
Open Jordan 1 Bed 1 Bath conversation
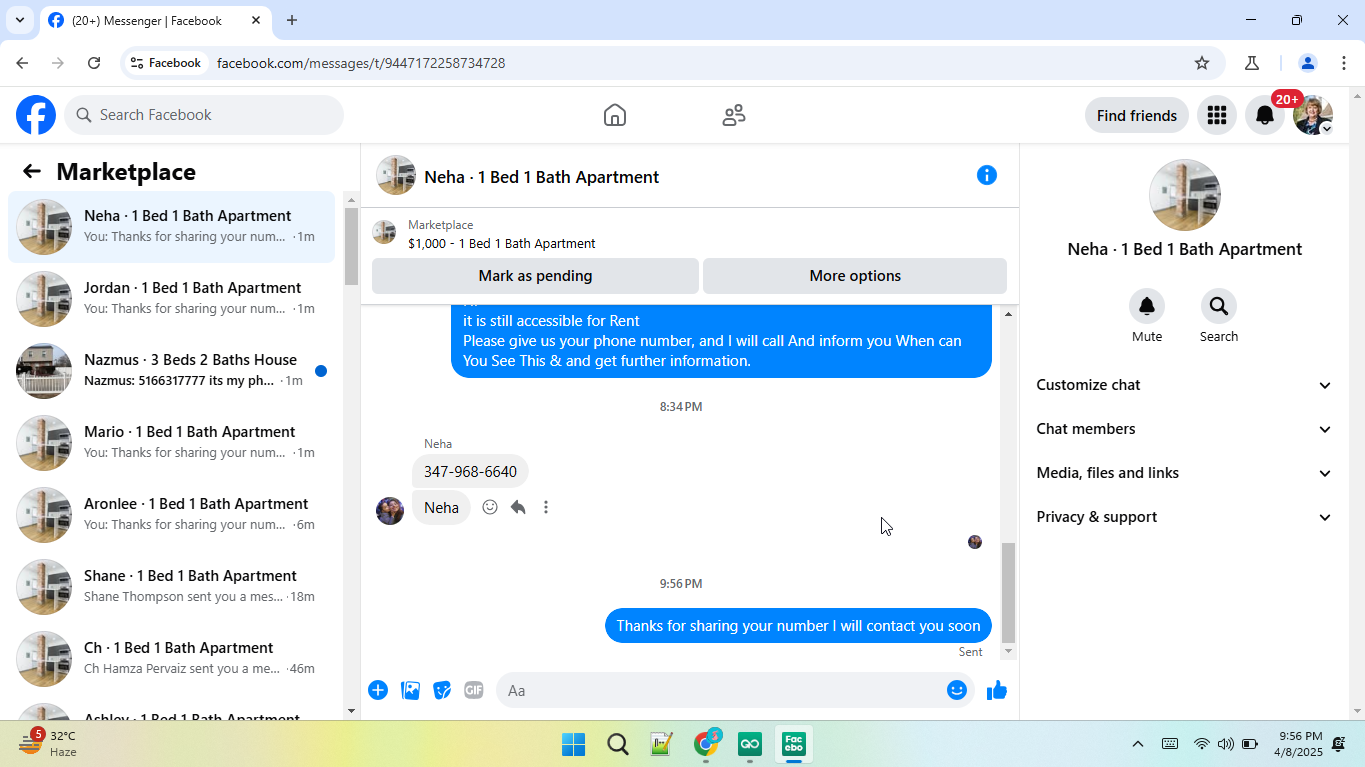coord(172,299)
